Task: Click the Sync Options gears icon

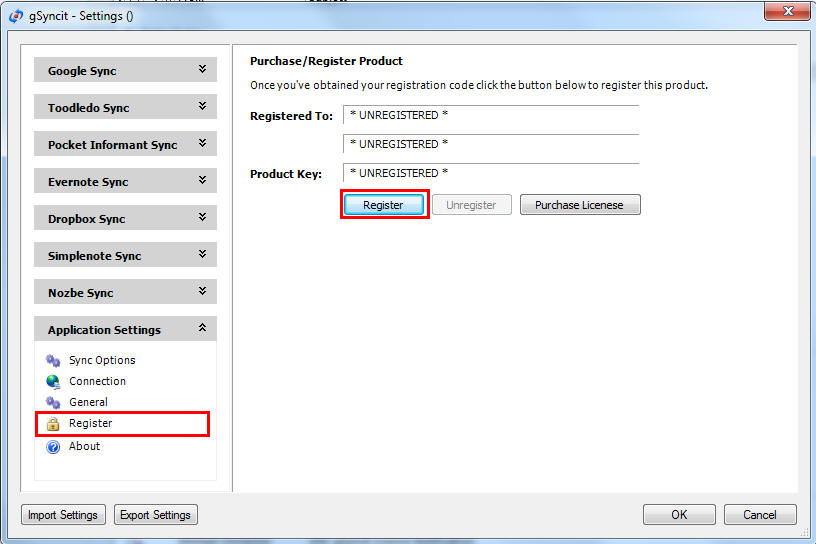Action: click(53, 360)
